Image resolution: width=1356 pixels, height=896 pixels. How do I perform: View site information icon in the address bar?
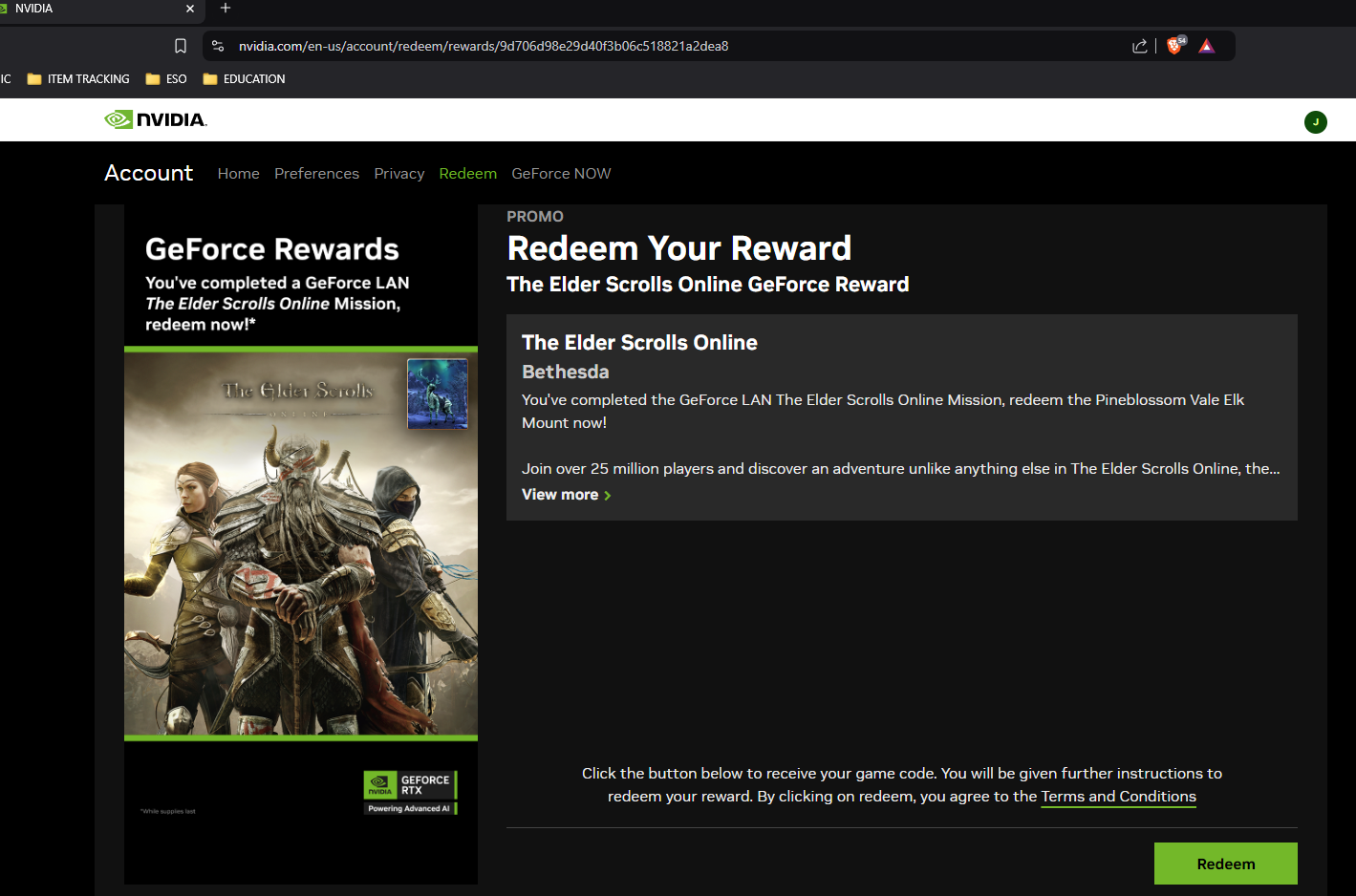pyautogui.click(x=218, y=46)
